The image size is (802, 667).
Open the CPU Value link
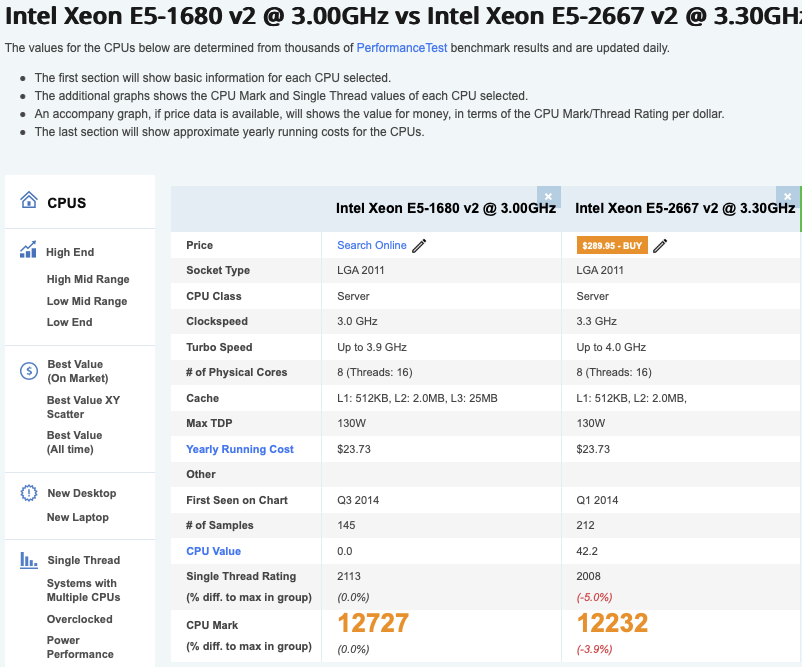[x=213, y=551]
